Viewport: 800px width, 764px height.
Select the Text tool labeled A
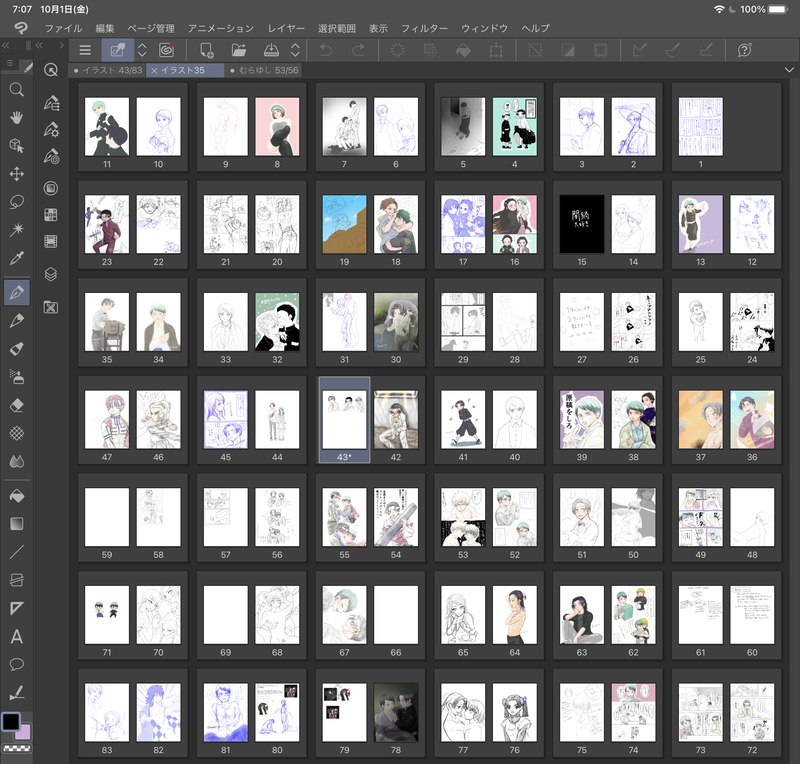coord(16,636)
